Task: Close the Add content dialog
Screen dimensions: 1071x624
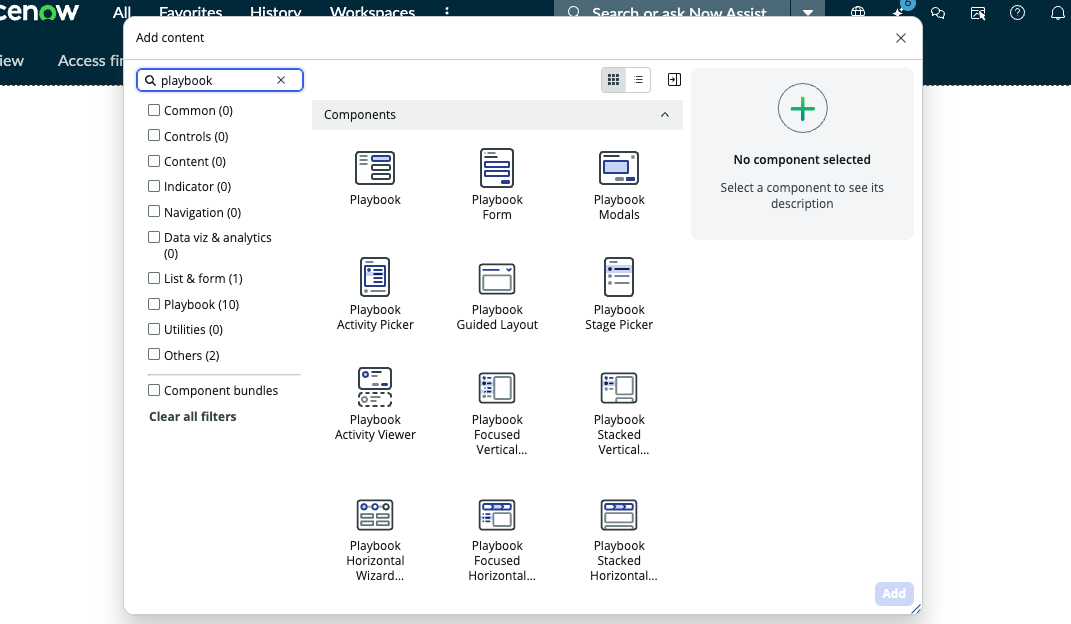Action: (901, 38)
